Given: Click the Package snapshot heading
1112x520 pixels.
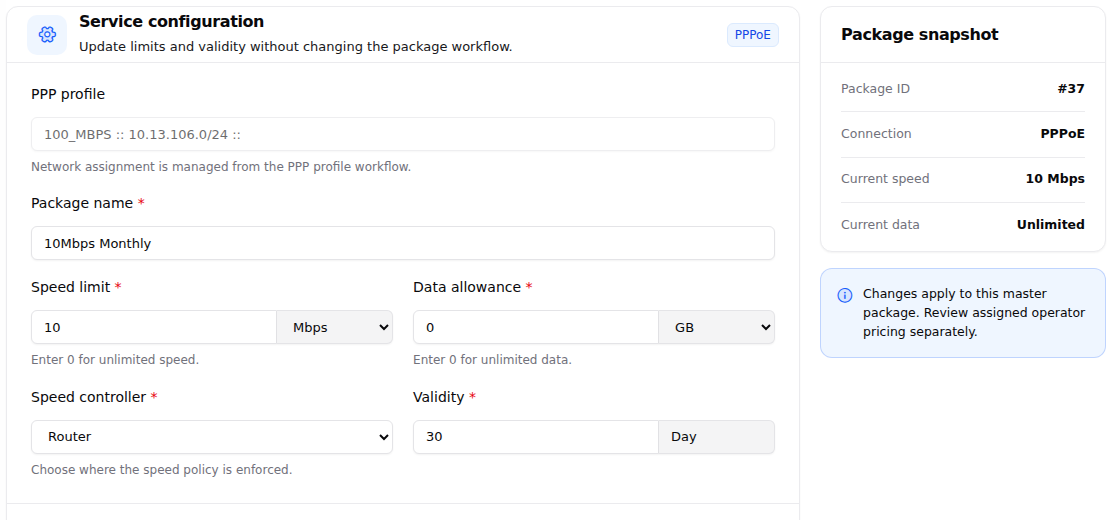Looking at the screenshot, I should [x=919, y=35].
